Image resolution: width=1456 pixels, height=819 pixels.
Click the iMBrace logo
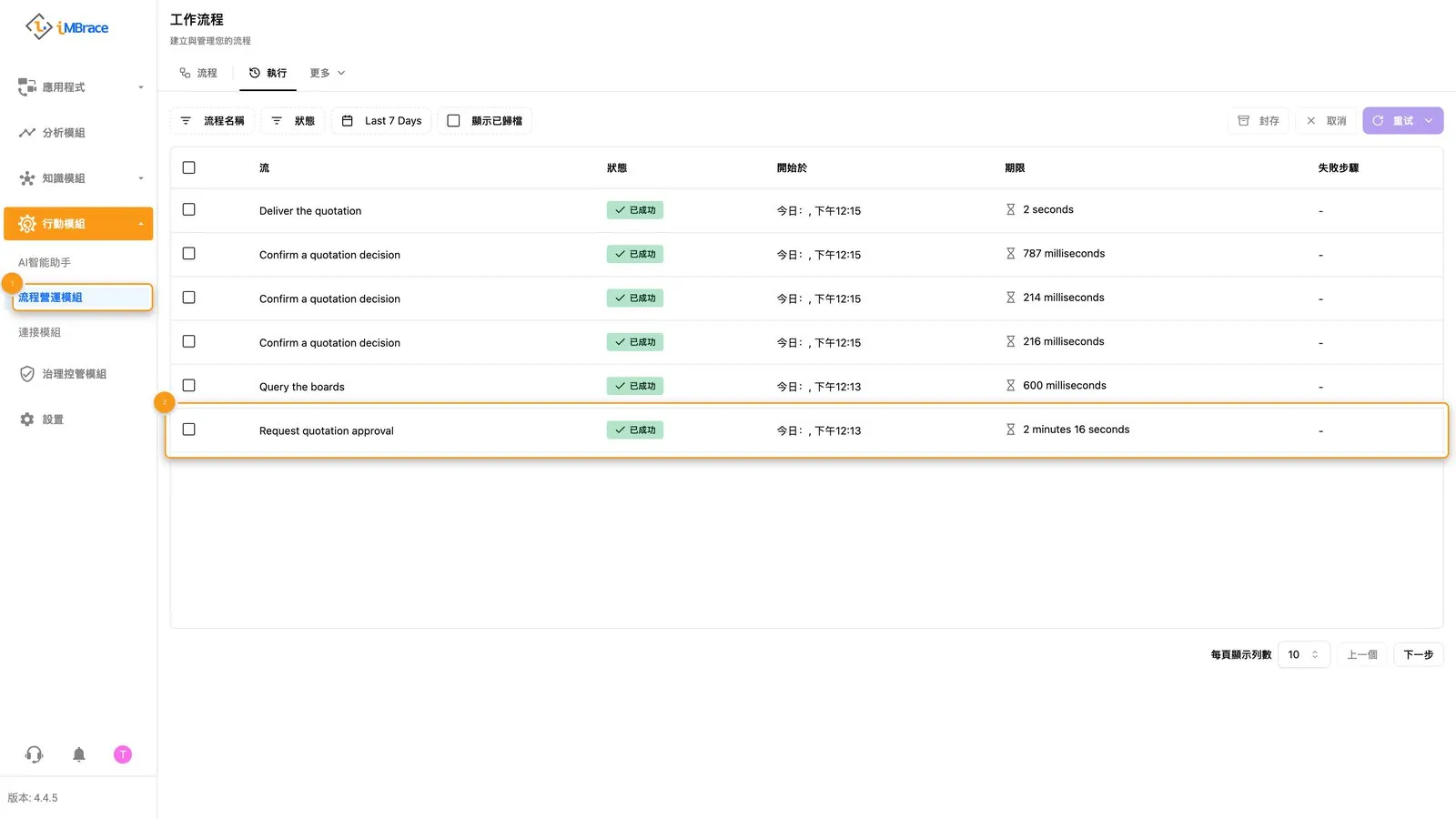click(x=66, y=27)
